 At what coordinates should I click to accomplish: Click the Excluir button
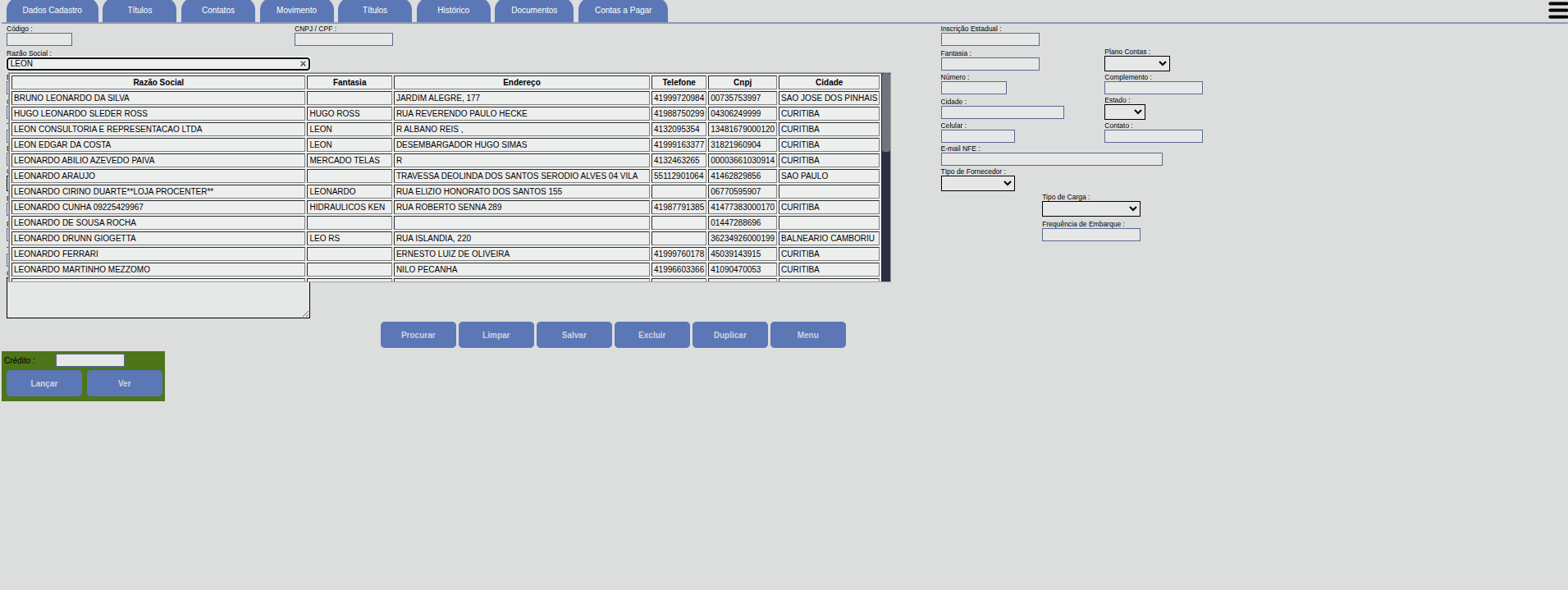pyautogui.click(x=651, y=335)
